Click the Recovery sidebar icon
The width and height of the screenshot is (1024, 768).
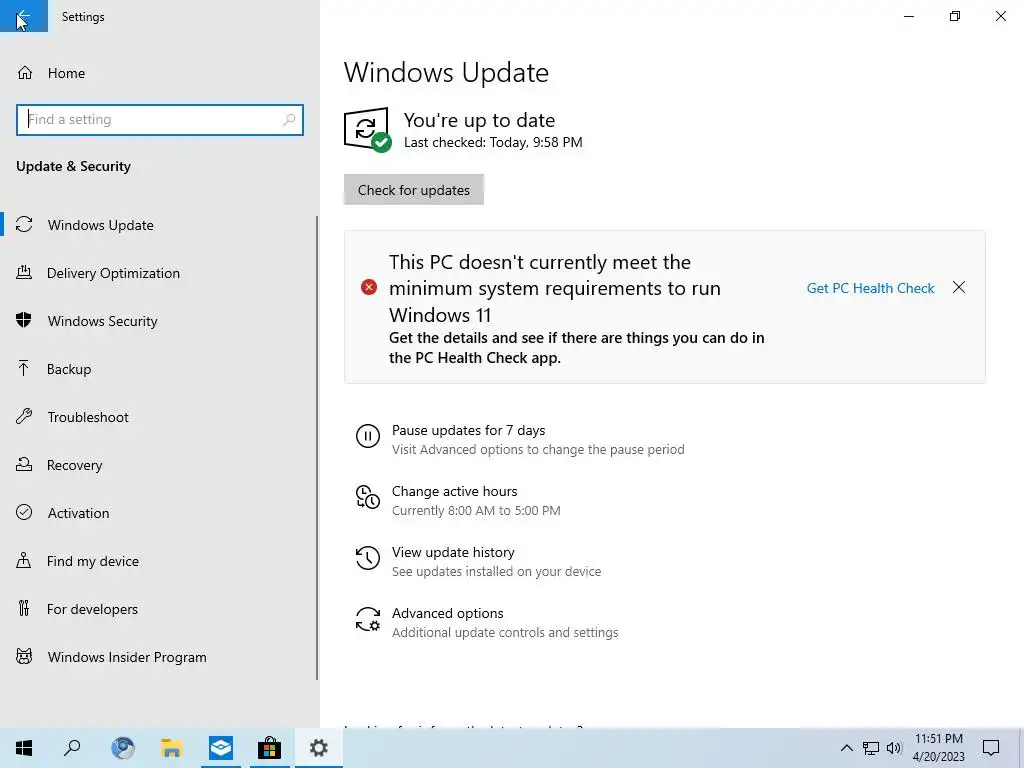pos(24,464)
